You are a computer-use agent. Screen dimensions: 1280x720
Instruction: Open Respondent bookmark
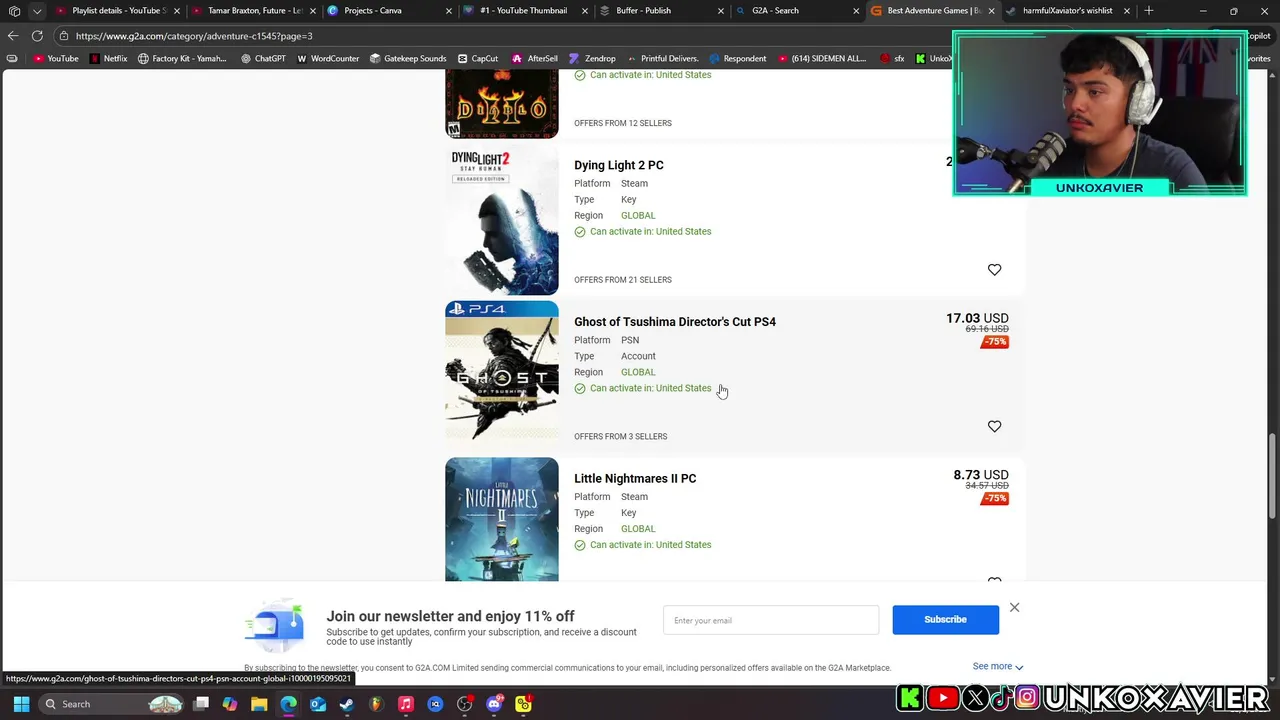point(738,59)
